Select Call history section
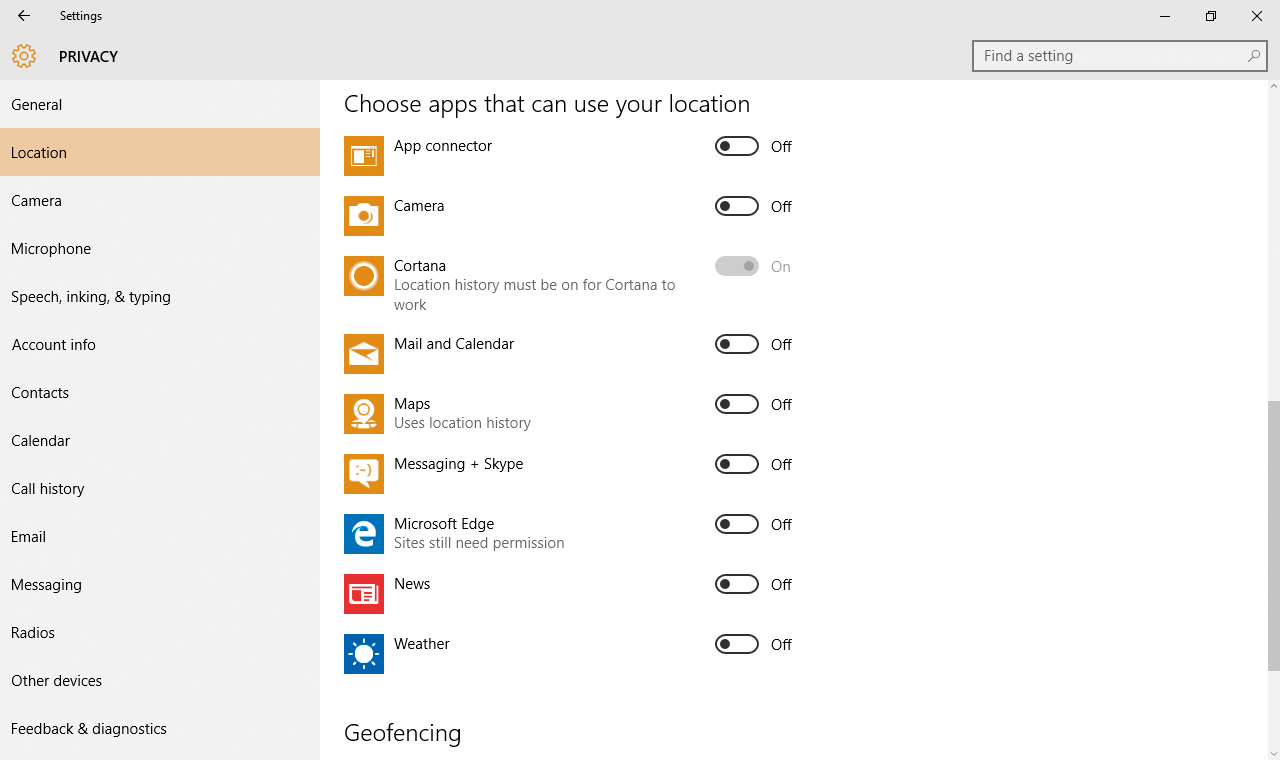The height and width of the screenshot is (760, 1280). (160, 488)
